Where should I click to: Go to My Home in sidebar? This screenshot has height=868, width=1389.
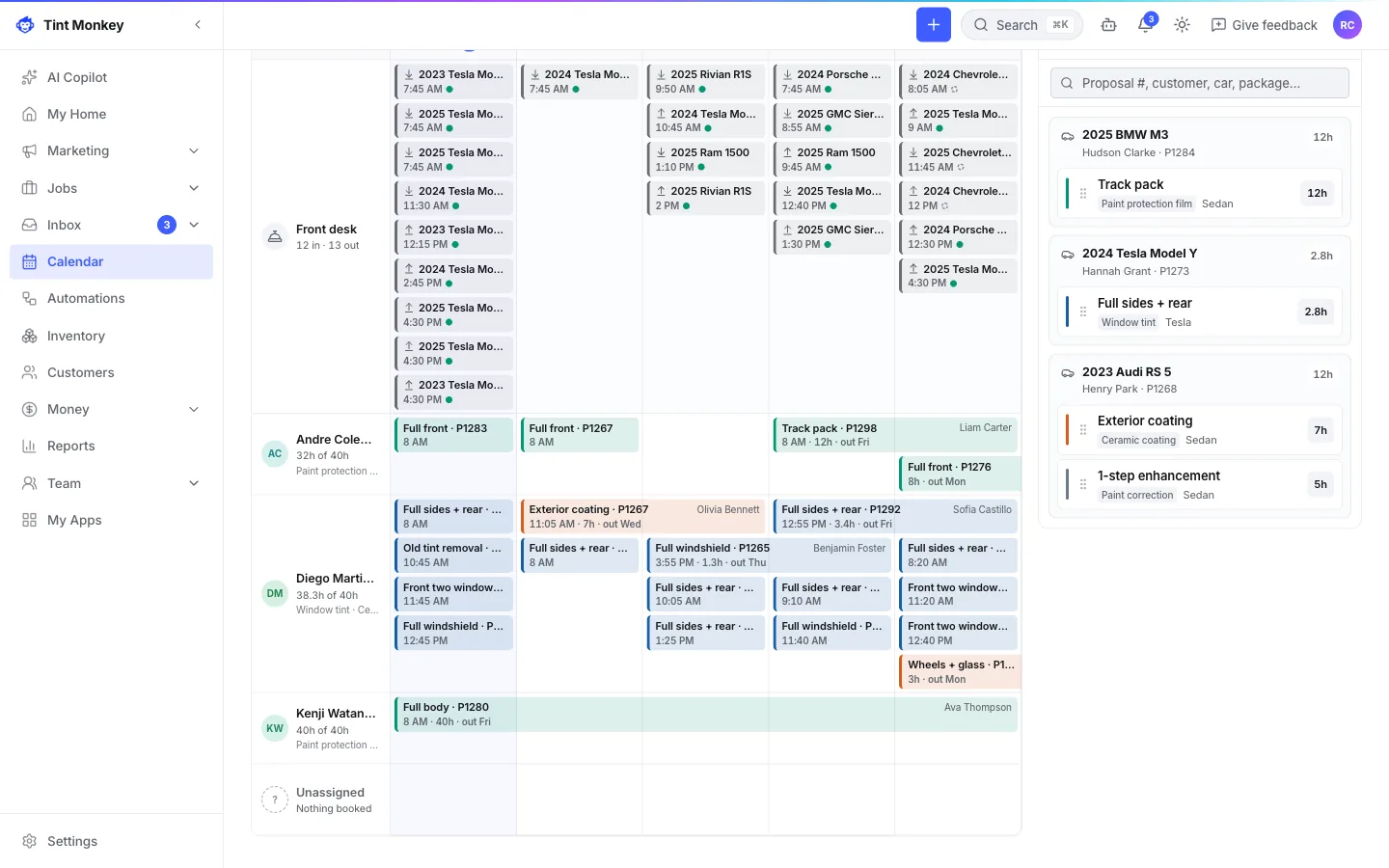pos(111,114)
